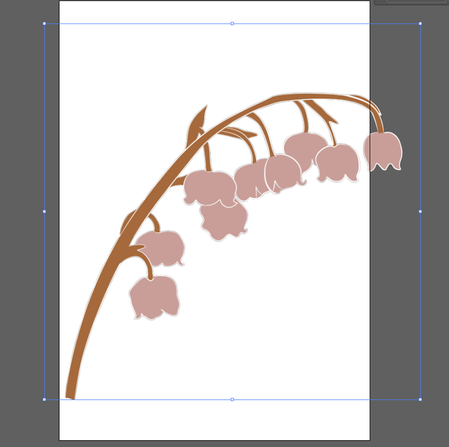This screenshot has height=447, width=449.
Task: Click the left-middle handle of the selection box
Action: (x=44, y=211)
